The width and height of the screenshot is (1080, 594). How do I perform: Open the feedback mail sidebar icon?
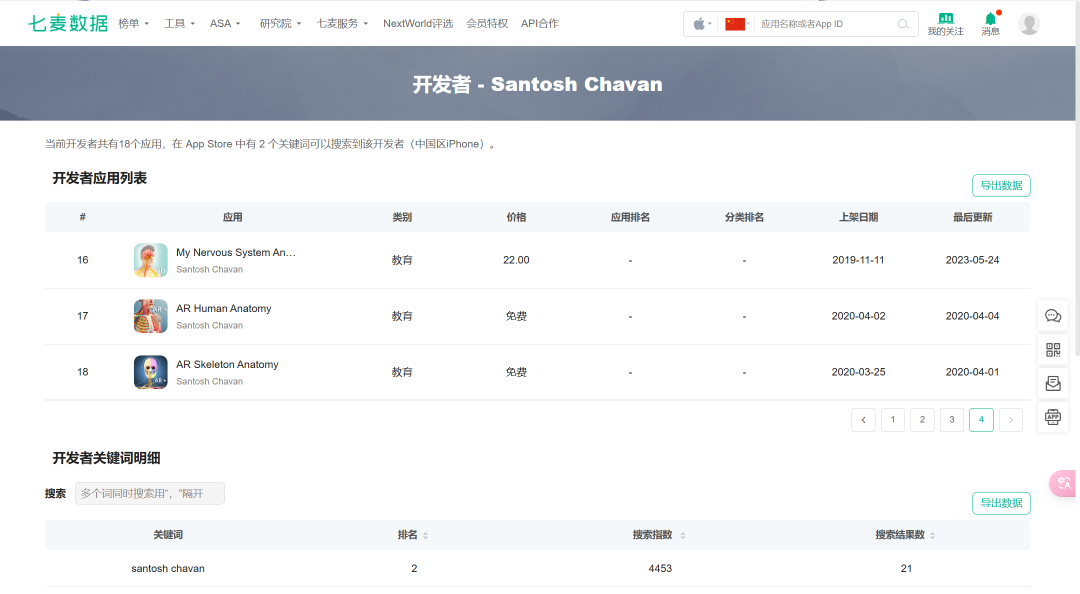point(1053,383)
